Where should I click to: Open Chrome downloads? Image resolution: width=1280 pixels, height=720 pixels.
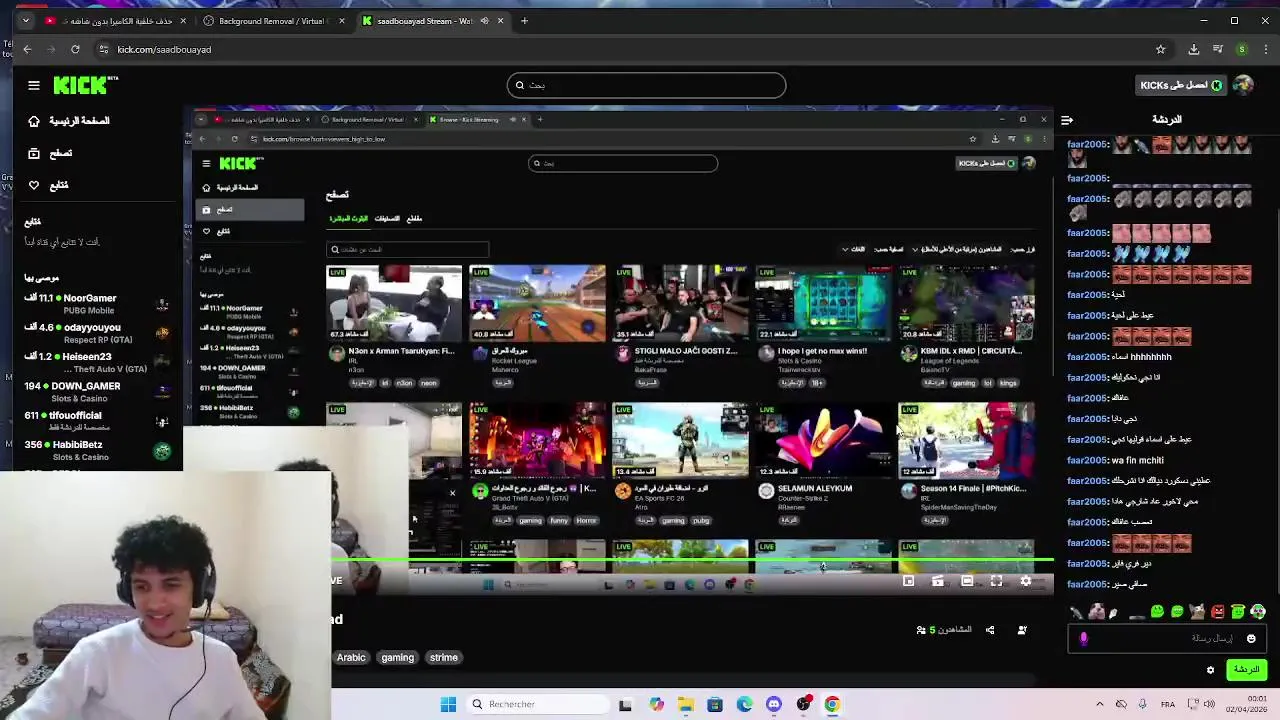(1194, 49)
